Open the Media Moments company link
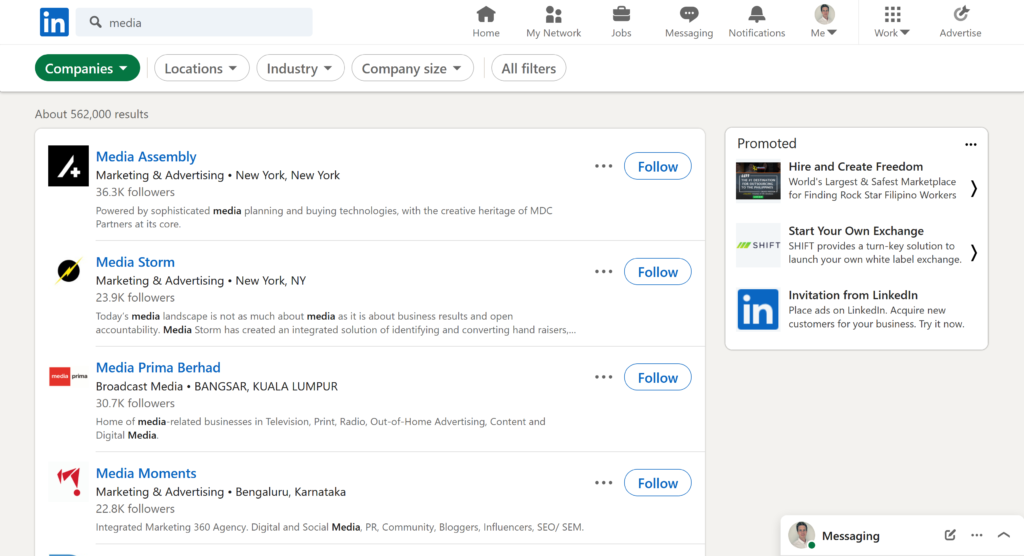Image resolution: width=1024 pixels, height=556 pixels. [x=146, y=473]
